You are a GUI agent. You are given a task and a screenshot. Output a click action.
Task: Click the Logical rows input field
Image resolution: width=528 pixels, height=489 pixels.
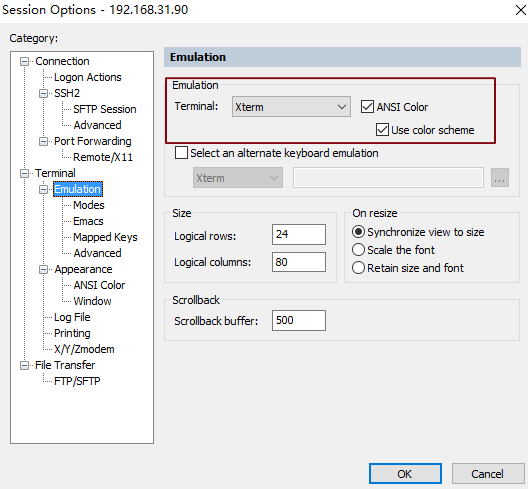pyautogui.click(x=299, y=234)
